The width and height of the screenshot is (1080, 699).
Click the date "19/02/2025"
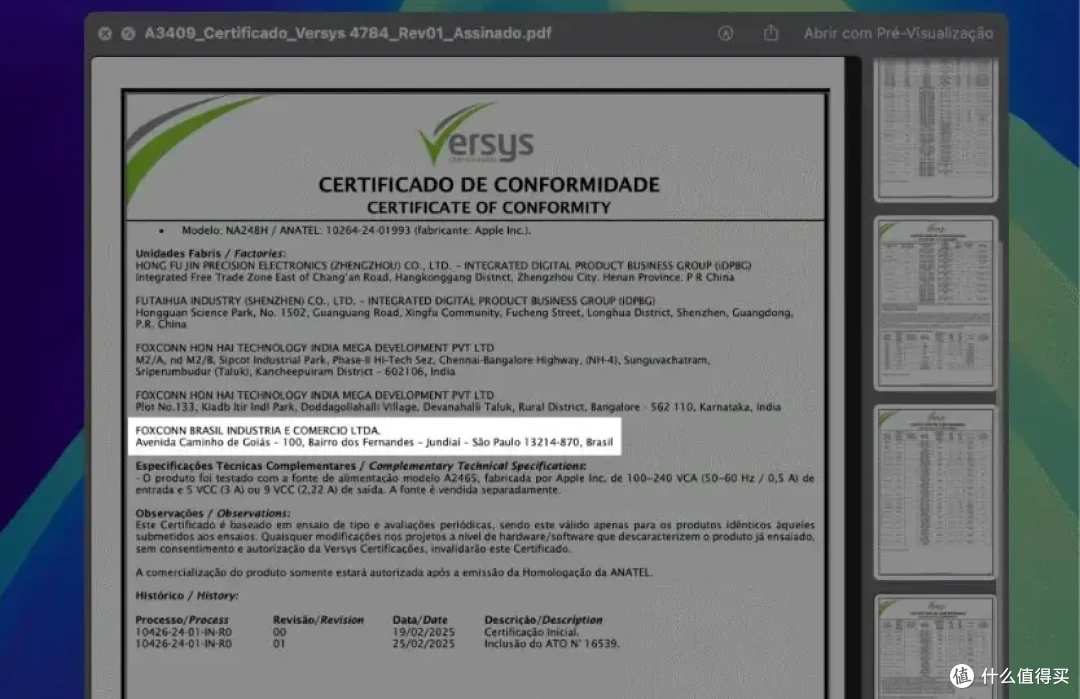[x=424, y=632]
